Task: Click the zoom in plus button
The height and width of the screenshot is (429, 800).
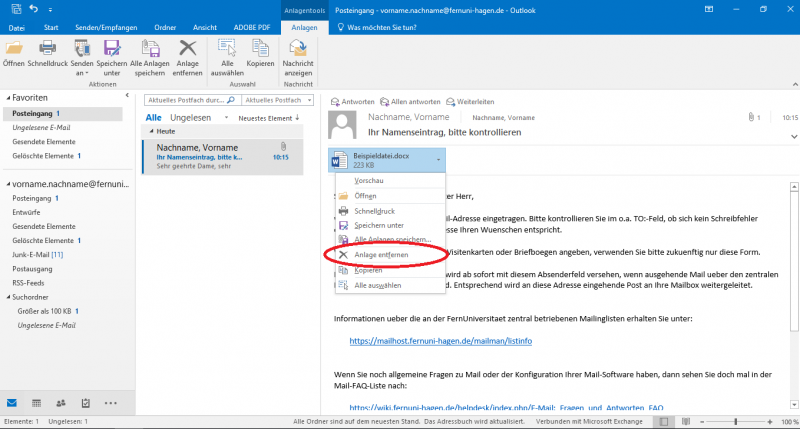Action: (x=770, y=422)
